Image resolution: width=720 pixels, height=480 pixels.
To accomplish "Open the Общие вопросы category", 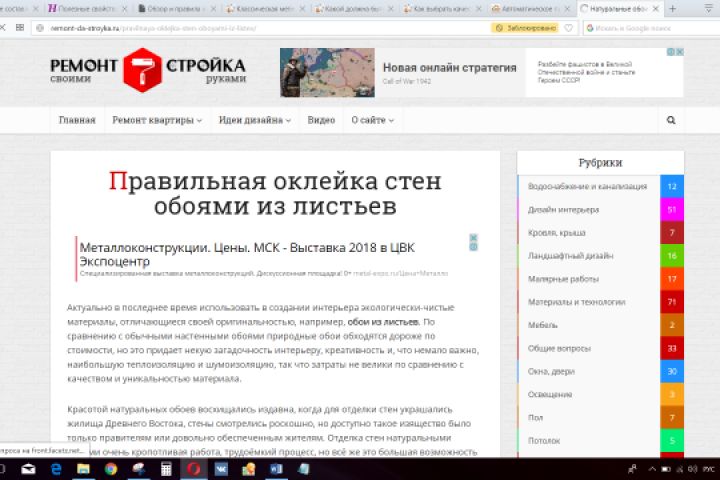I will coord(559,348).
